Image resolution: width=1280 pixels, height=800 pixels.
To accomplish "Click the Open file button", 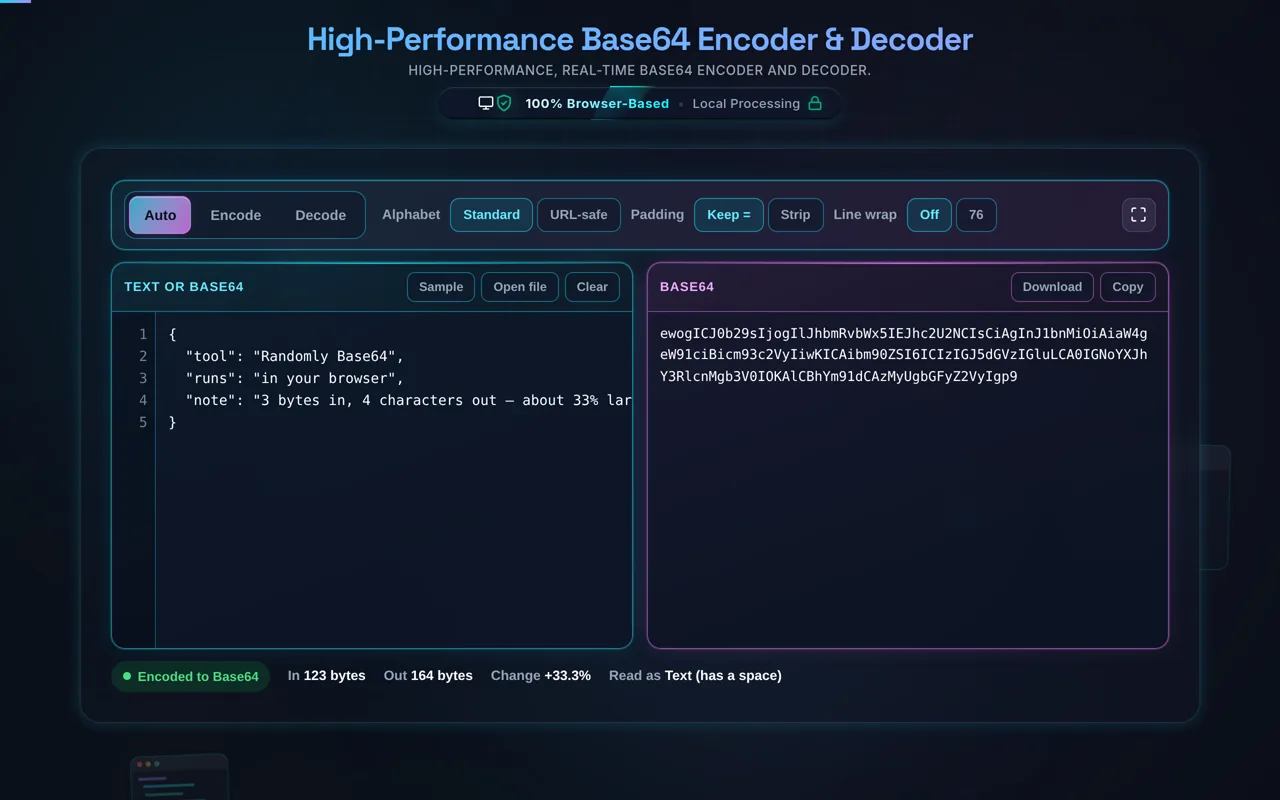I will pyautogui.click(x=520, y=287).
